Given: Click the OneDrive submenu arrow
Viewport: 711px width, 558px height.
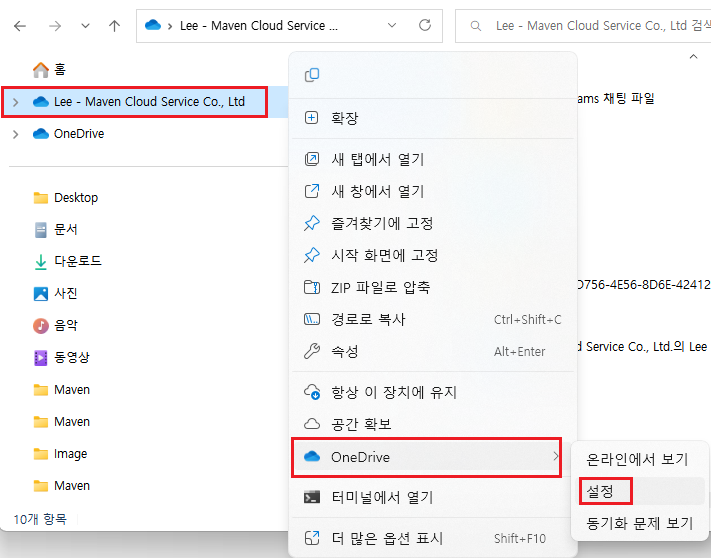Looking at the screenshot, I should click(x=555, y=456).
